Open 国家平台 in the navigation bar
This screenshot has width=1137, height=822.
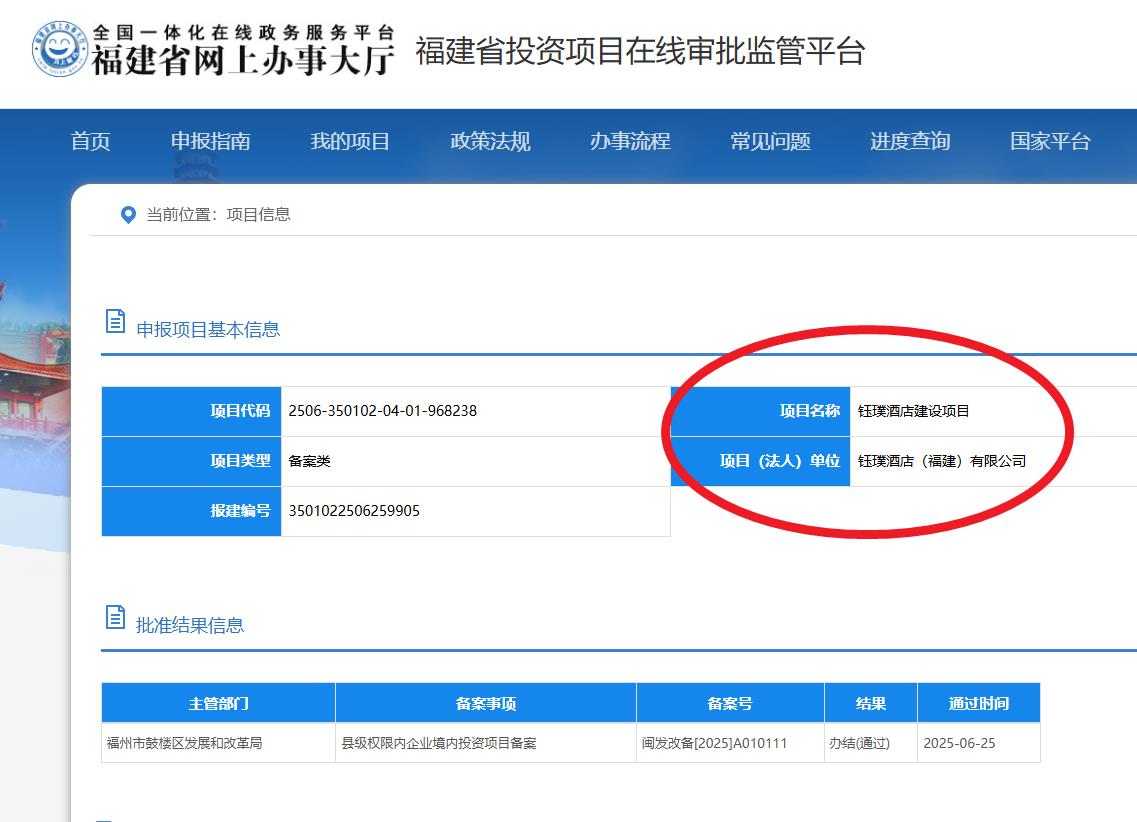pyautogui.click(x=1050, y=141)
